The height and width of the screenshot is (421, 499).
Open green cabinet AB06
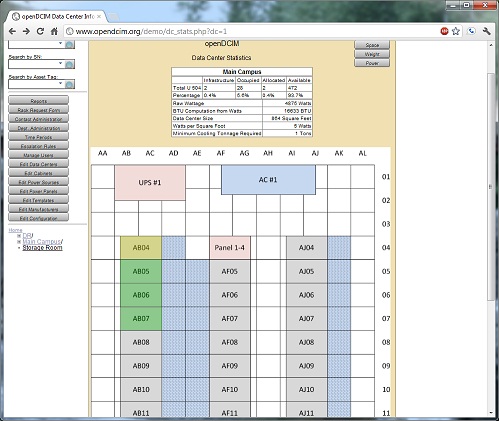(x=141, y=295)
